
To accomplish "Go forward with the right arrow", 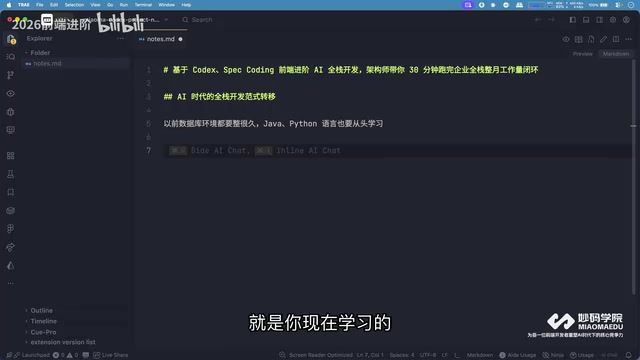I will pyautogui.click(x=551, y=20).
